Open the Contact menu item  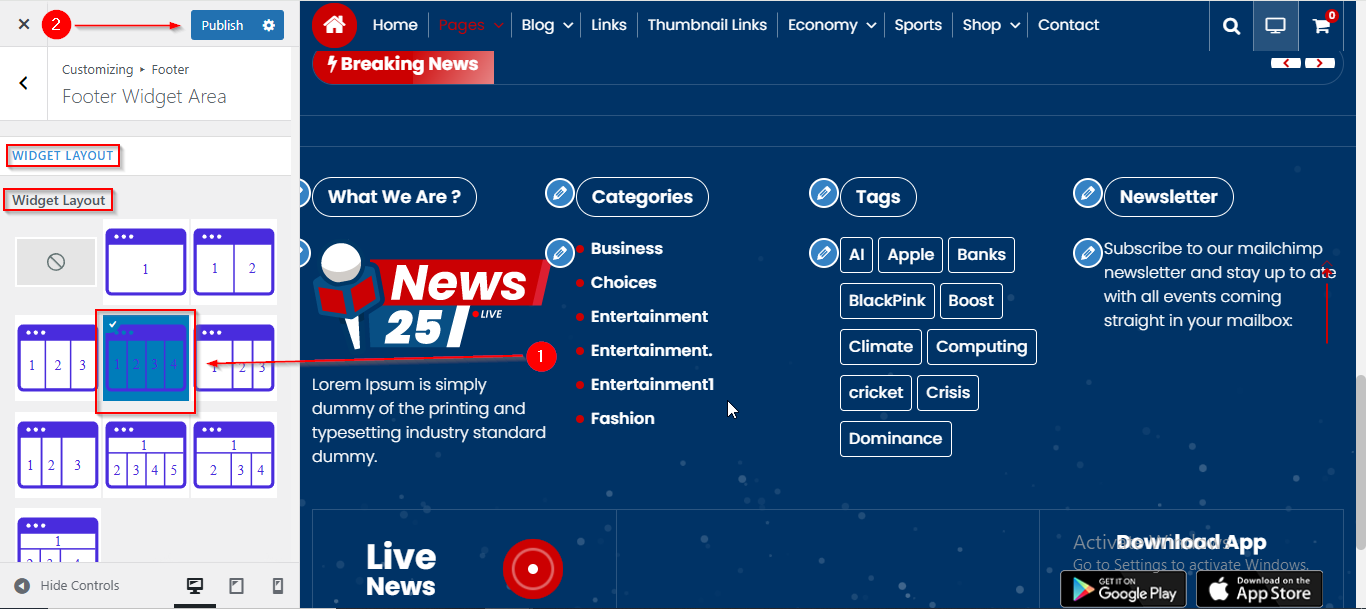pos(1068,25)
